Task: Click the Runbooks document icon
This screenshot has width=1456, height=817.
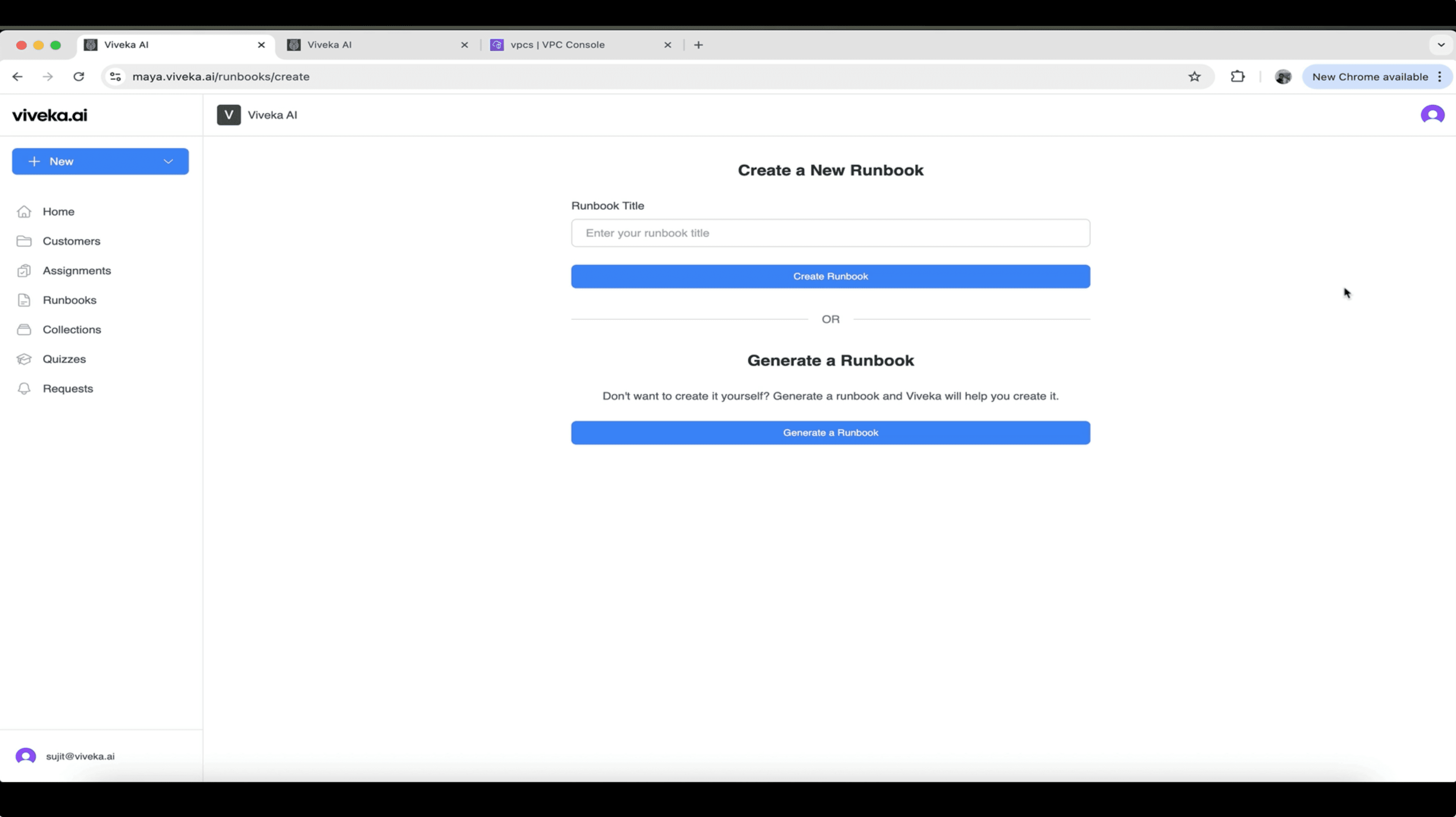Action: [24, 300]
